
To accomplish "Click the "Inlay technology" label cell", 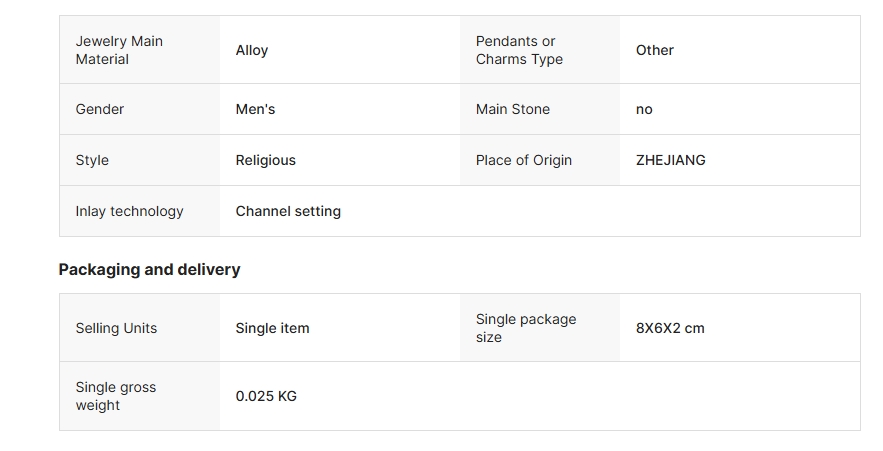I will [x=130, y=211].
